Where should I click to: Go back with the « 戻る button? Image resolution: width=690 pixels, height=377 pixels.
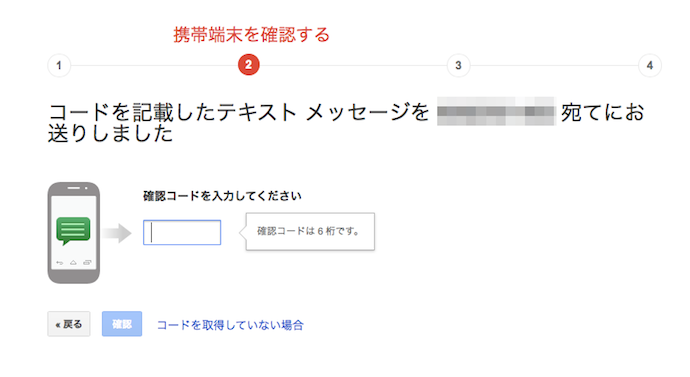(x=69, y=324)
